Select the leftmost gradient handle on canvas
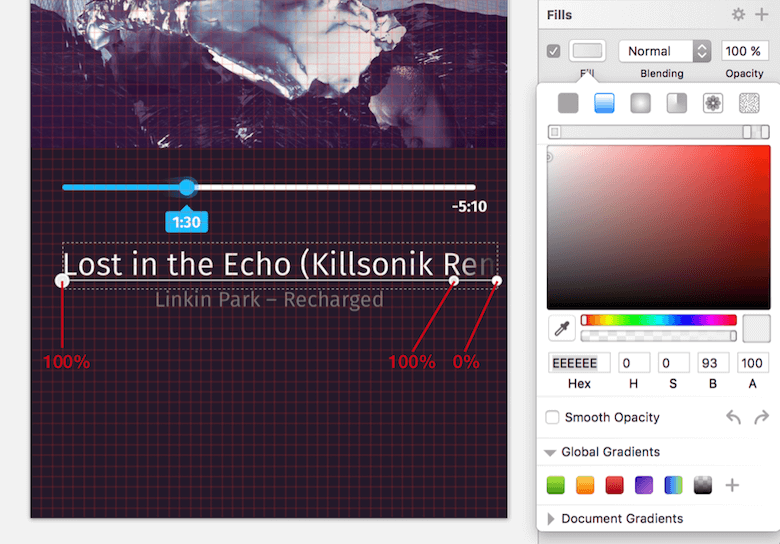Screen dimensions: 780x544 pyautogui.click(x=62, y=281)
